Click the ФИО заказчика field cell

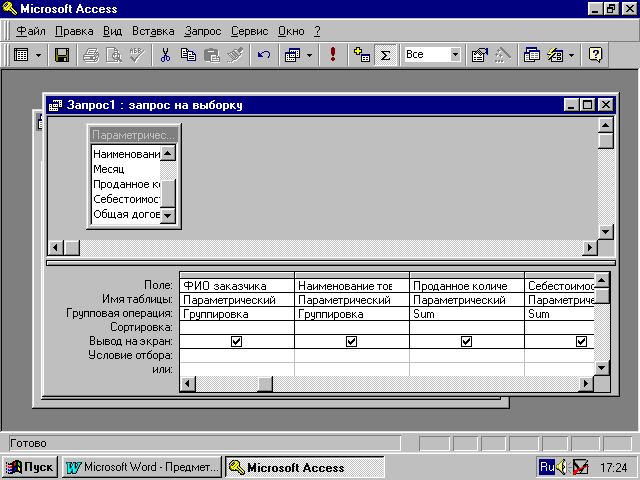237,286
